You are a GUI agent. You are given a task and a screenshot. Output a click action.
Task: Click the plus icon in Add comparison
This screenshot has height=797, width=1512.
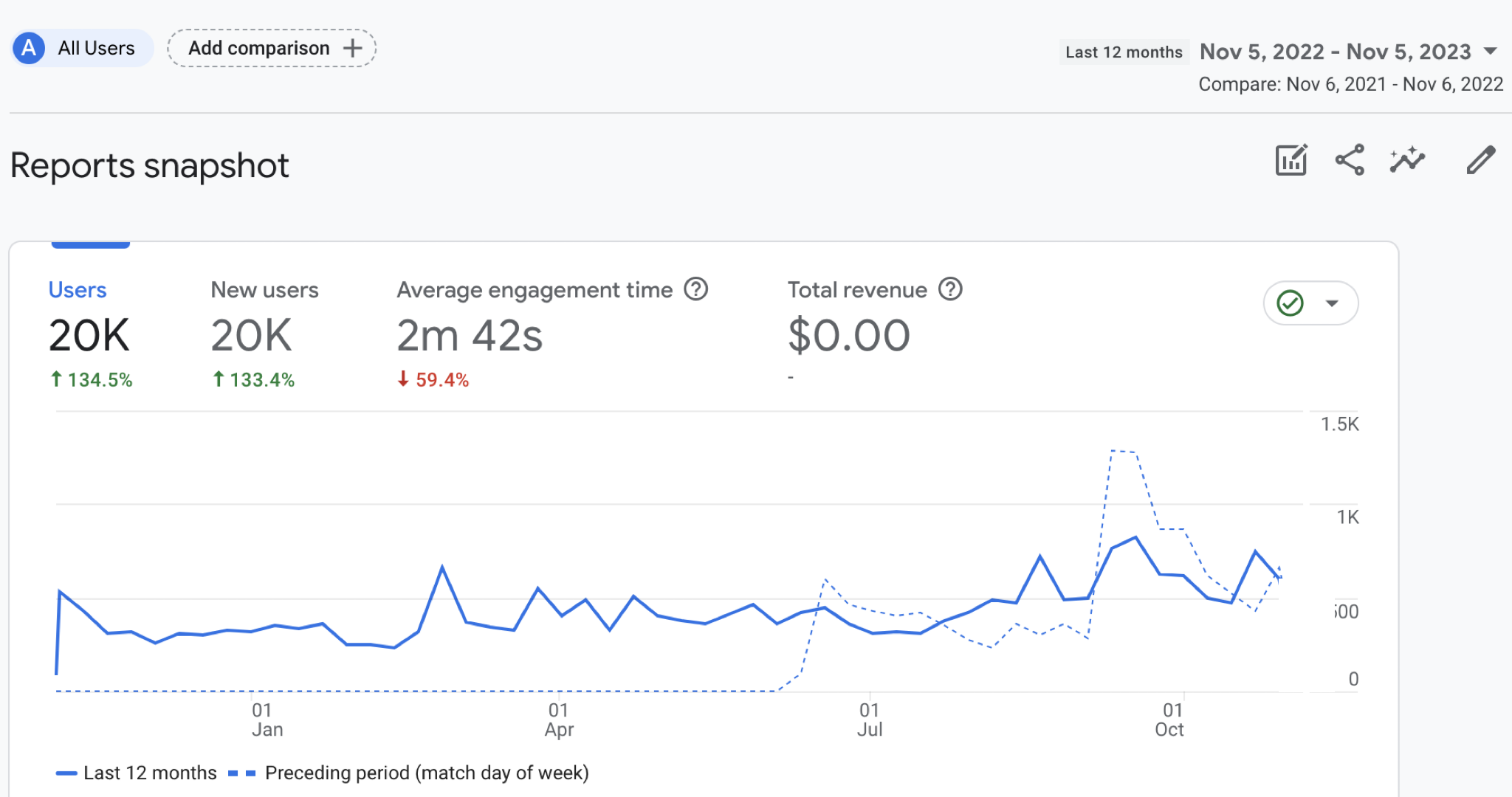[353, 48]
